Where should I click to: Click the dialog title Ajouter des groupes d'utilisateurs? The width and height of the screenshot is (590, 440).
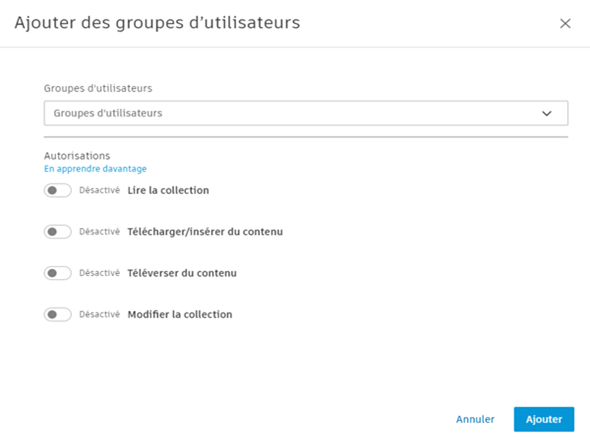coord(157,23)
